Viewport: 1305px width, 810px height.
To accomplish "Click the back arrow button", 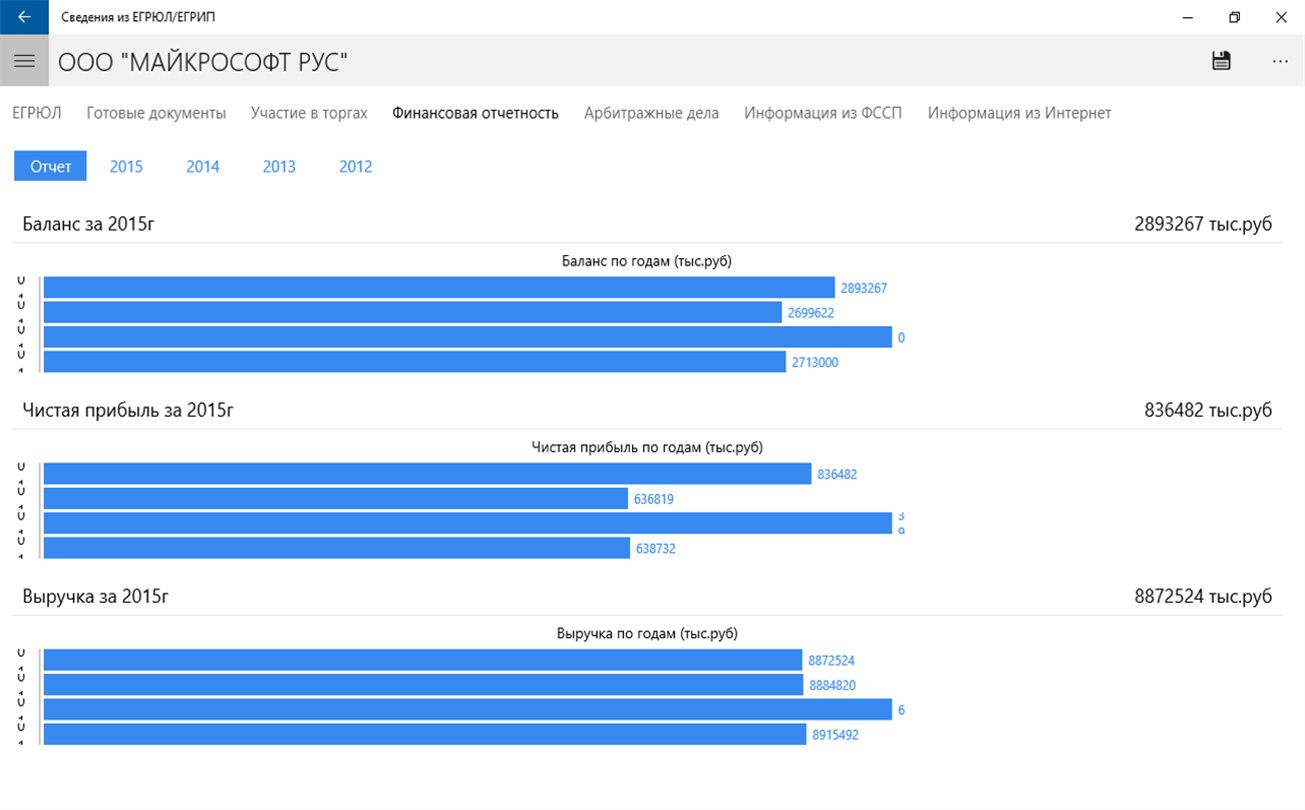I will tap(24, 17).
